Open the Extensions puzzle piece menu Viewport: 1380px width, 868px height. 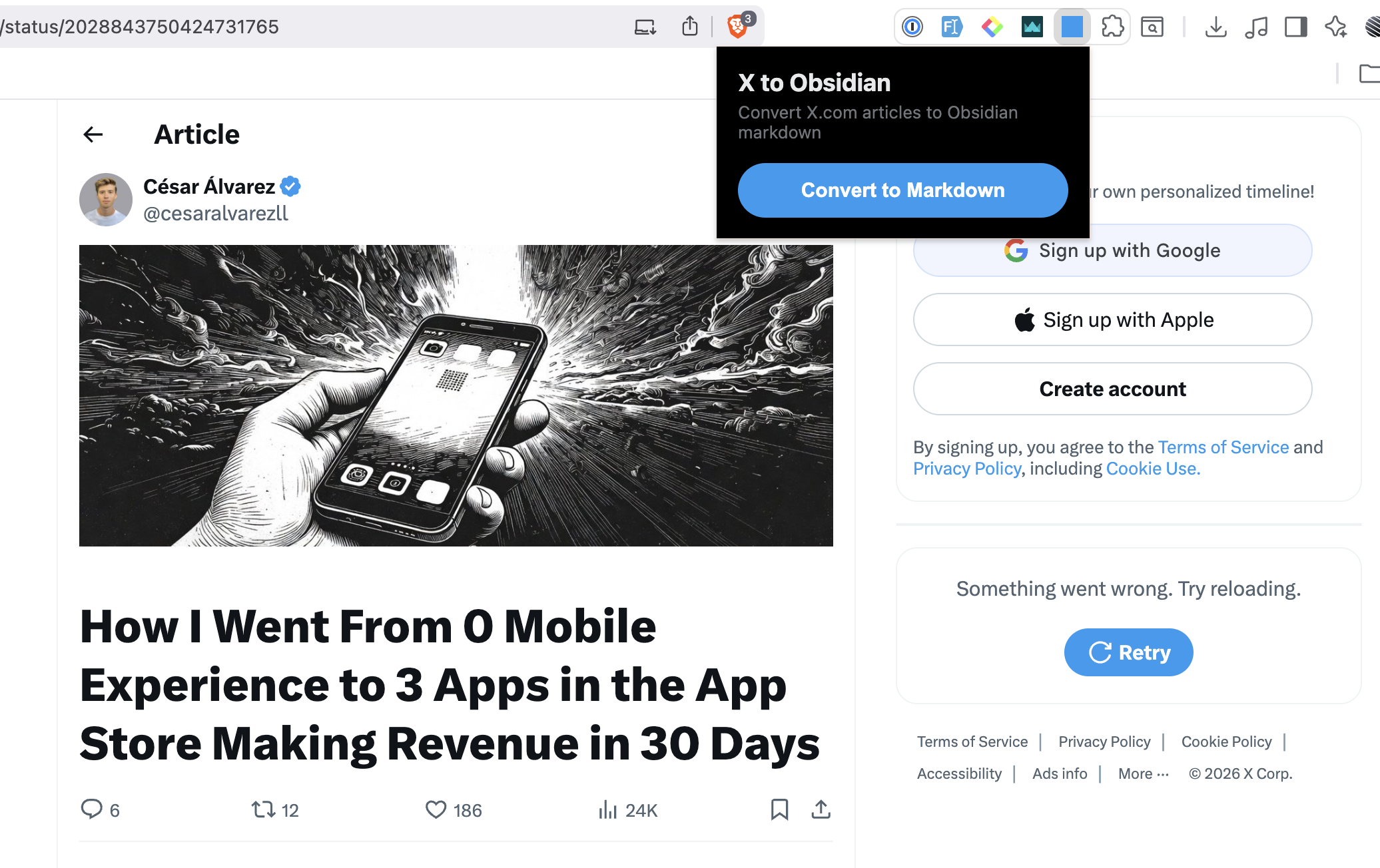[1112, 27]
